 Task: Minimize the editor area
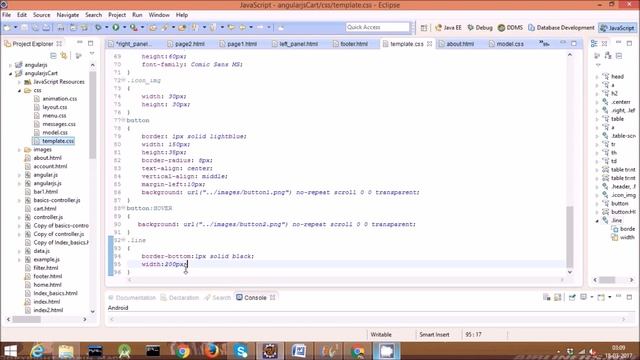563,43
